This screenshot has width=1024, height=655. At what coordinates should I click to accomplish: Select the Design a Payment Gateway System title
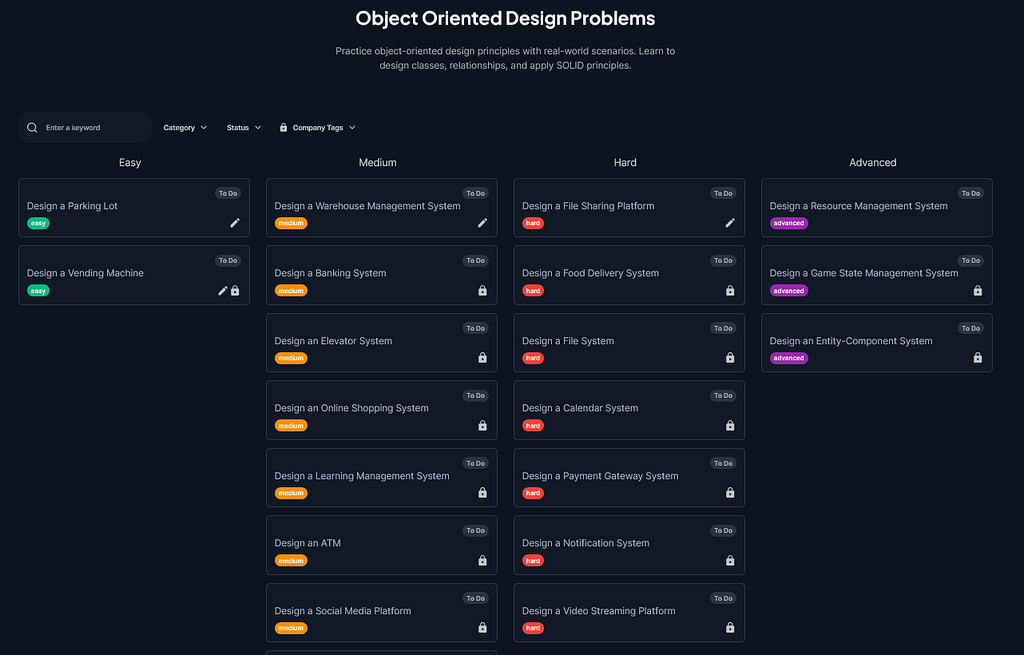point(600,476)
